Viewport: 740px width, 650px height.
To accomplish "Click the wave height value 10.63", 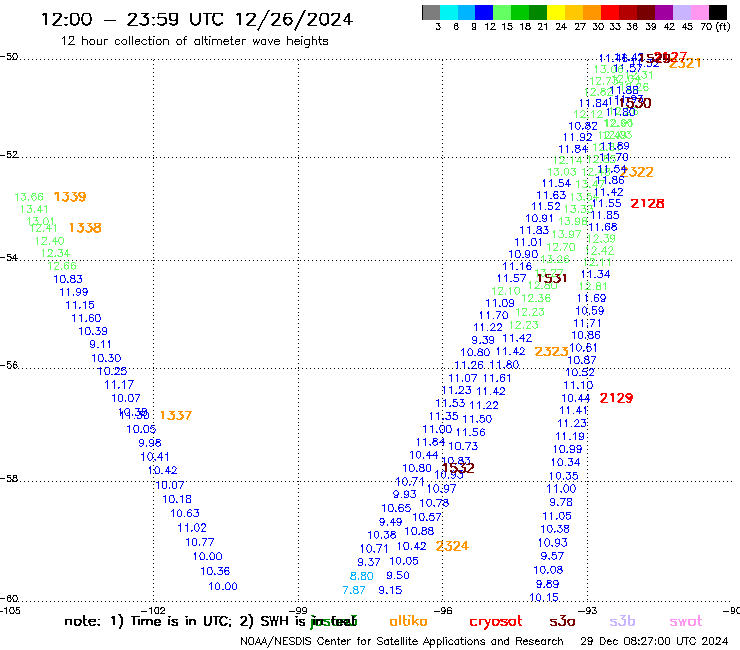I will pyautogui.click(x=185, y=513).
